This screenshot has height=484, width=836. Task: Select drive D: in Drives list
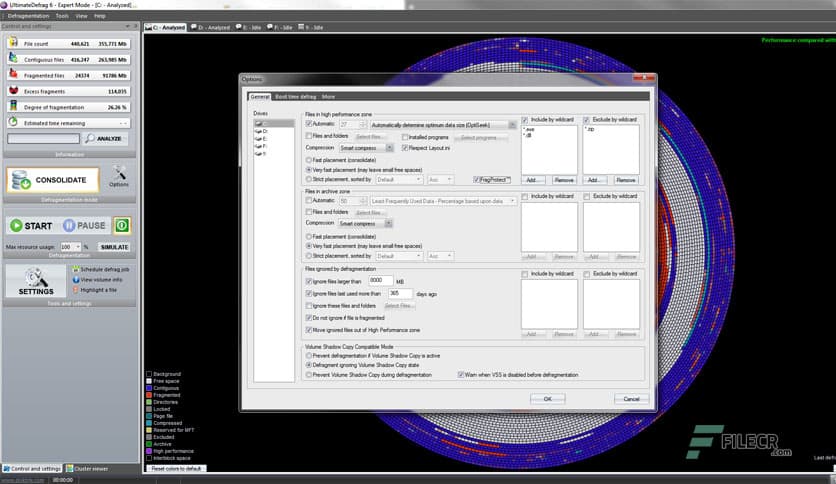[262, 131]
